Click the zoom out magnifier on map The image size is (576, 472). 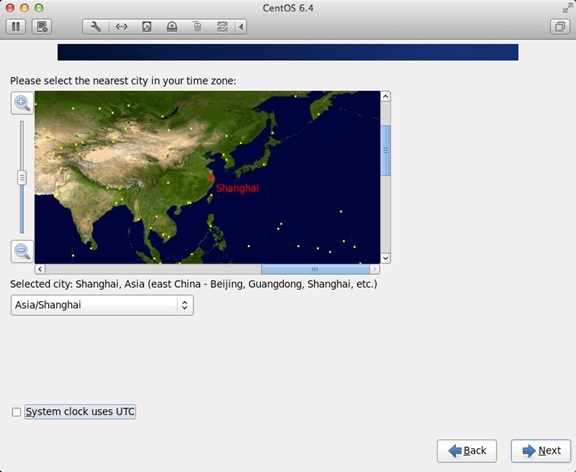click(x=22, y=252)
